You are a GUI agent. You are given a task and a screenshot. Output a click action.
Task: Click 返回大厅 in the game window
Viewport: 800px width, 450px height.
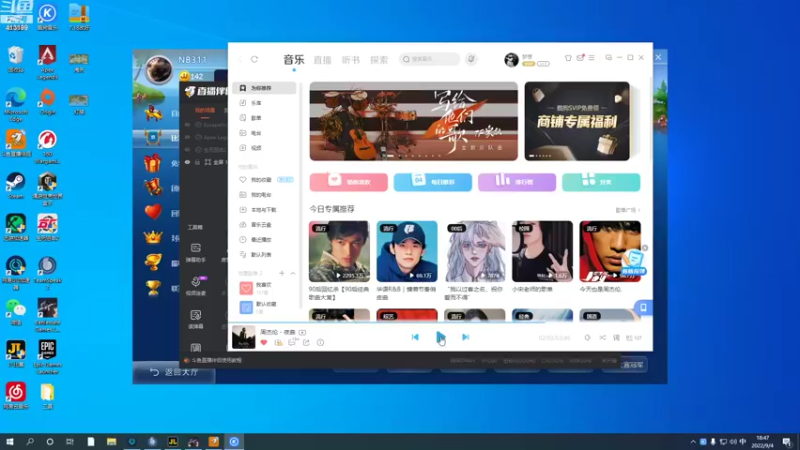(x=174, y=372)
